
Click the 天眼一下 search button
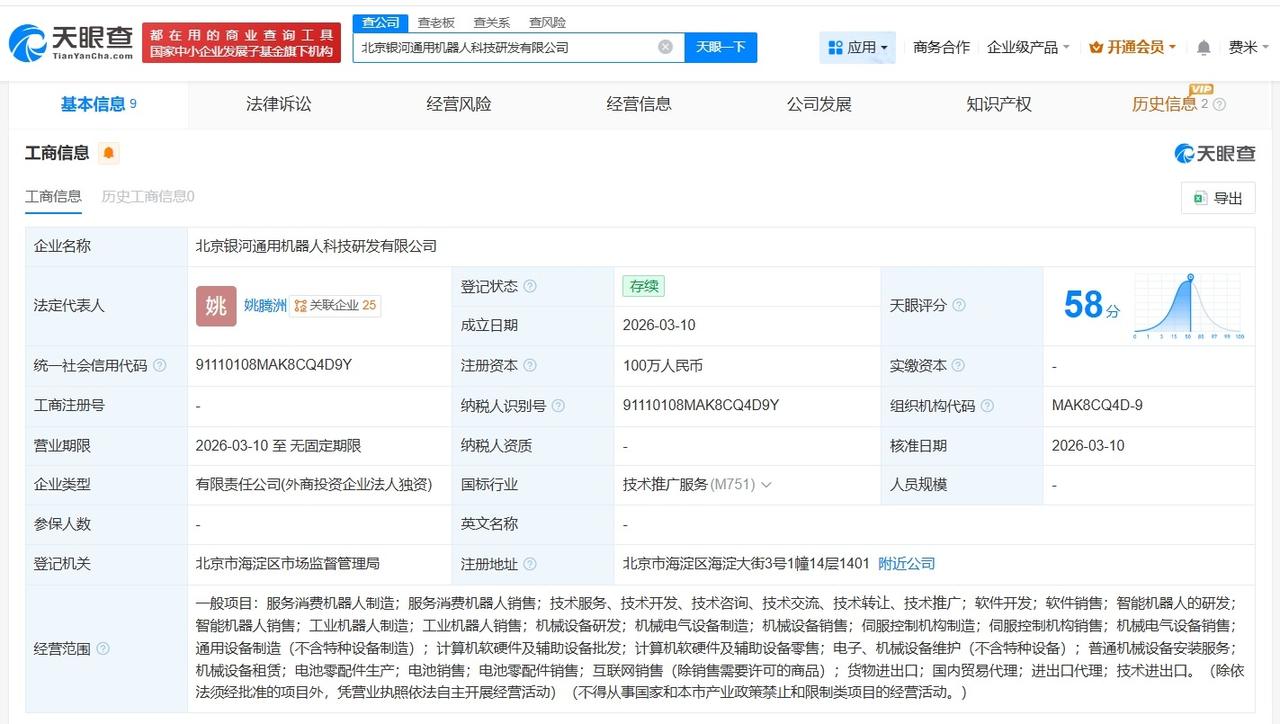click(x=721, y=46)
